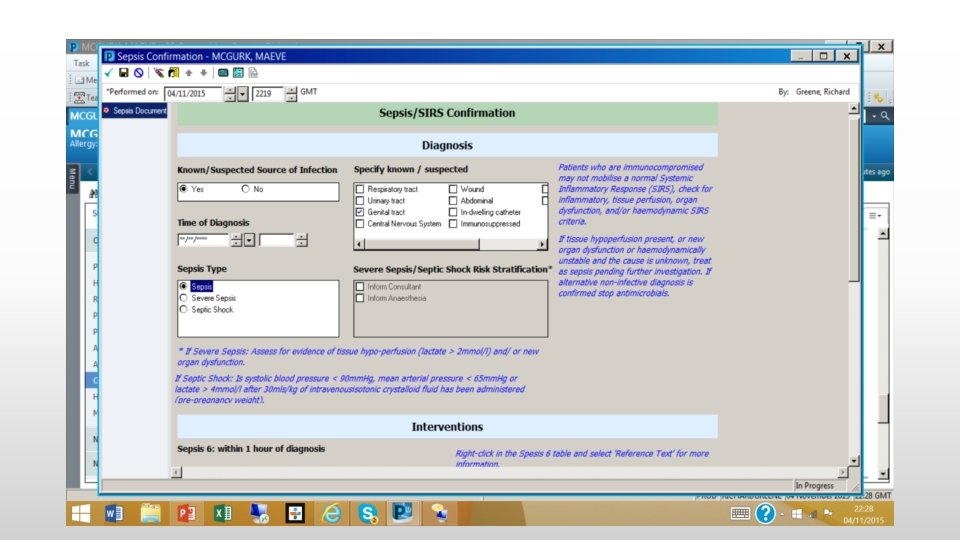960x540 pixels.
Task: Check the Wound checkbox
Action: tap(453, 189)
